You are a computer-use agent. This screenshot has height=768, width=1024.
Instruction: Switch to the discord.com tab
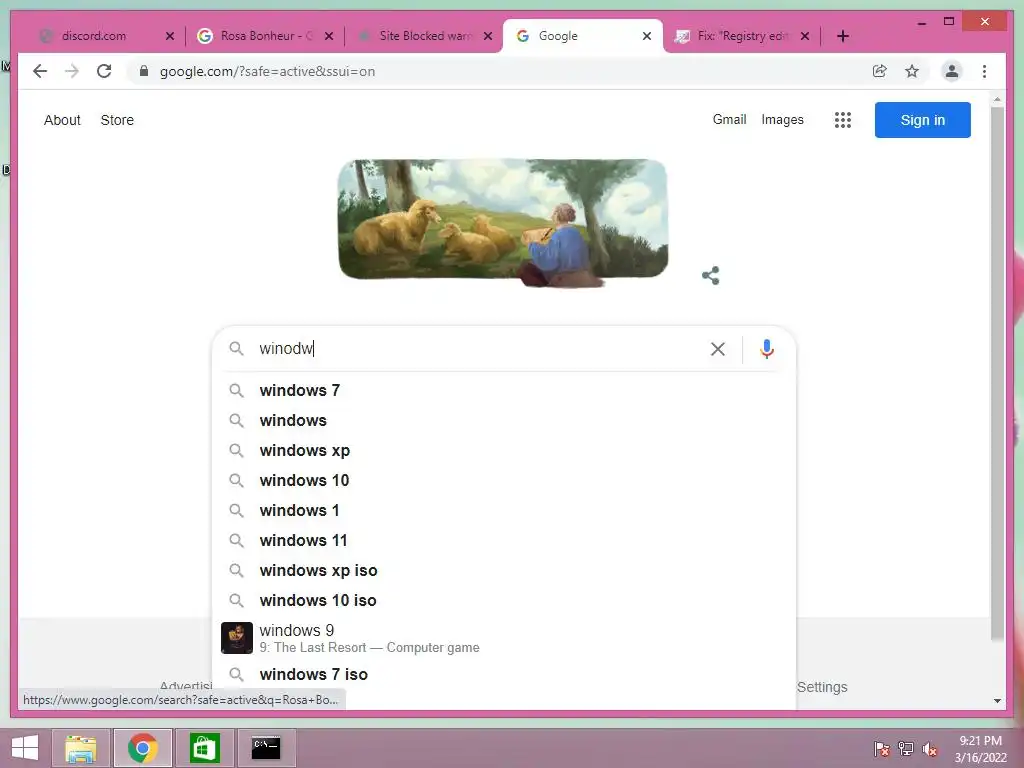pos(93,36)
